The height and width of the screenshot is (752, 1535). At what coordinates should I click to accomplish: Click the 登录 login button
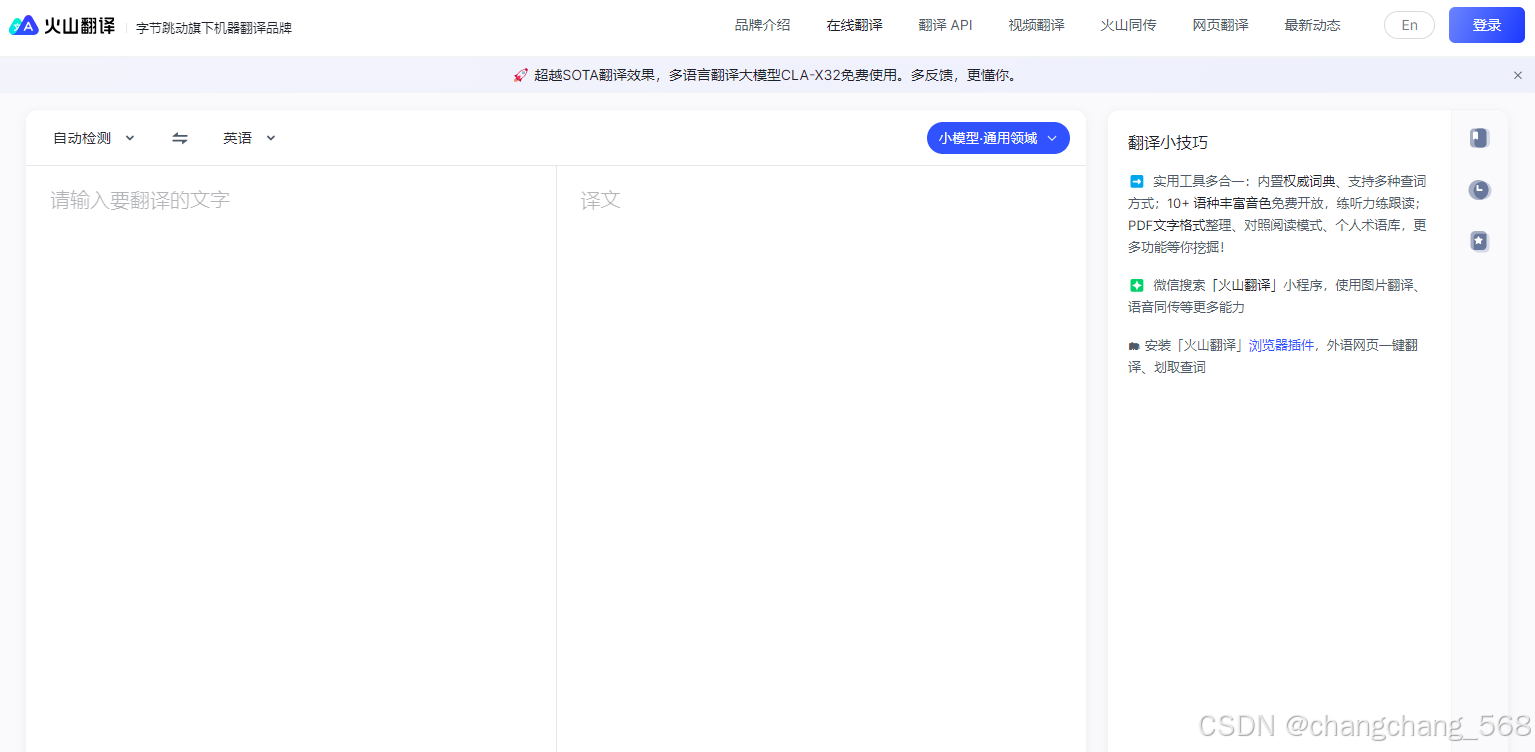pos(1487,25)
